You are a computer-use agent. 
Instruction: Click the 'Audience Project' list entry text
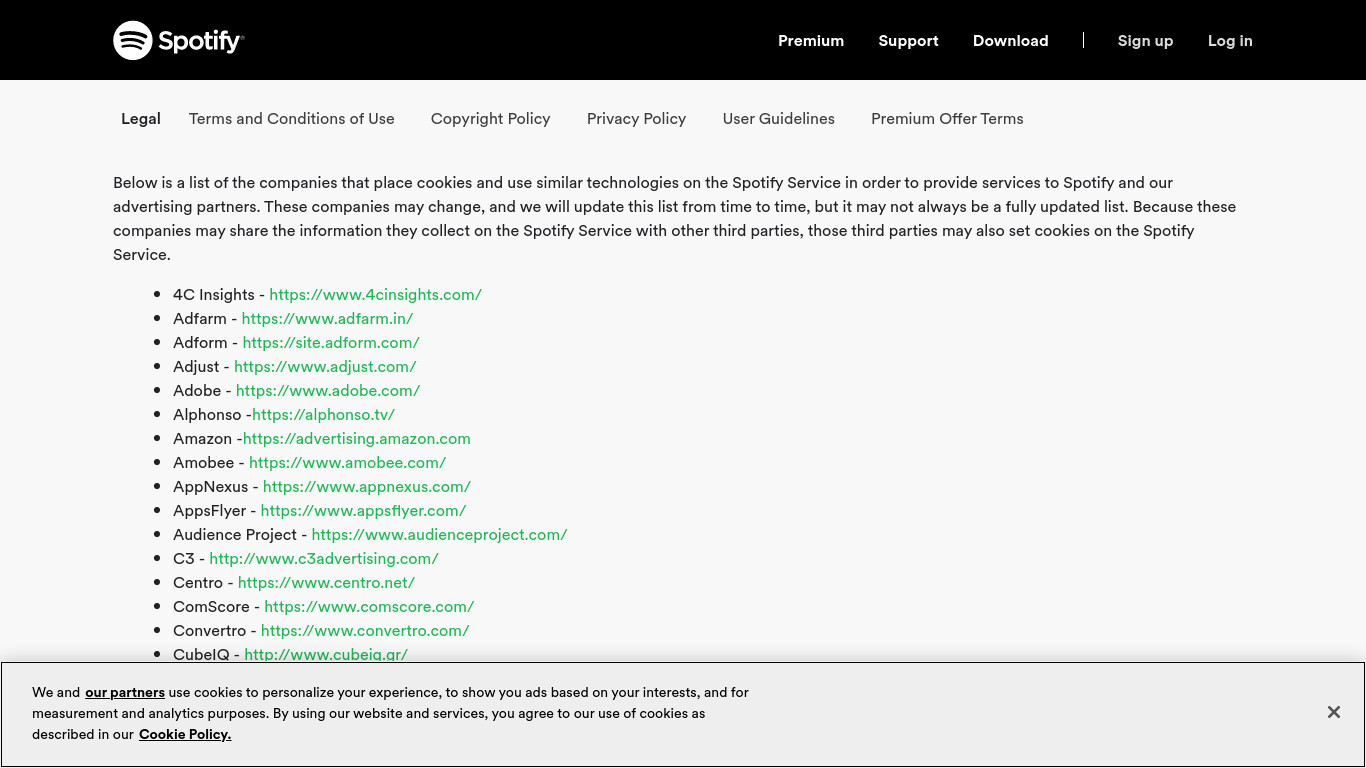235,534
